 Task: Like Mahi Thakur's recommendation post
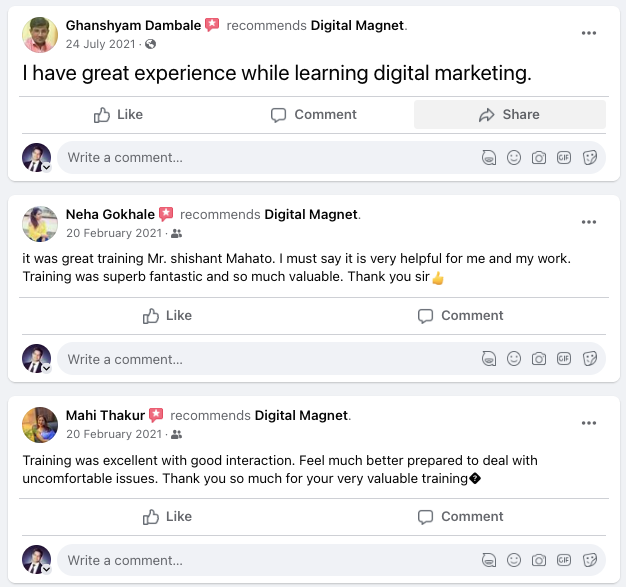pos(167,517)
